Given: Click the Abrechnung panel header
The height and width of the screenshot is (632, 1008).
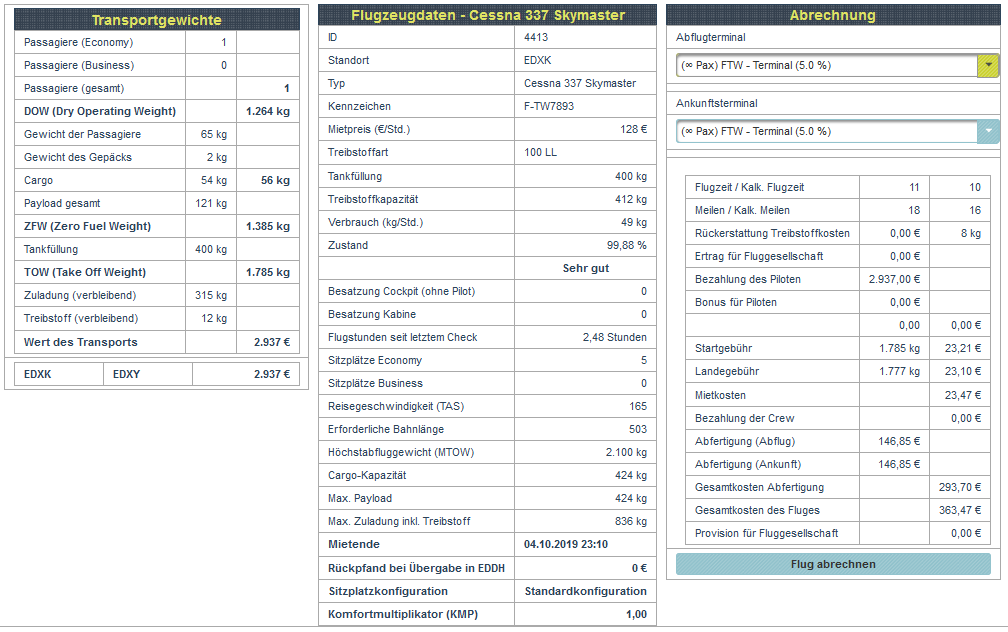Looking at the screenshot, I should (832, 16).
